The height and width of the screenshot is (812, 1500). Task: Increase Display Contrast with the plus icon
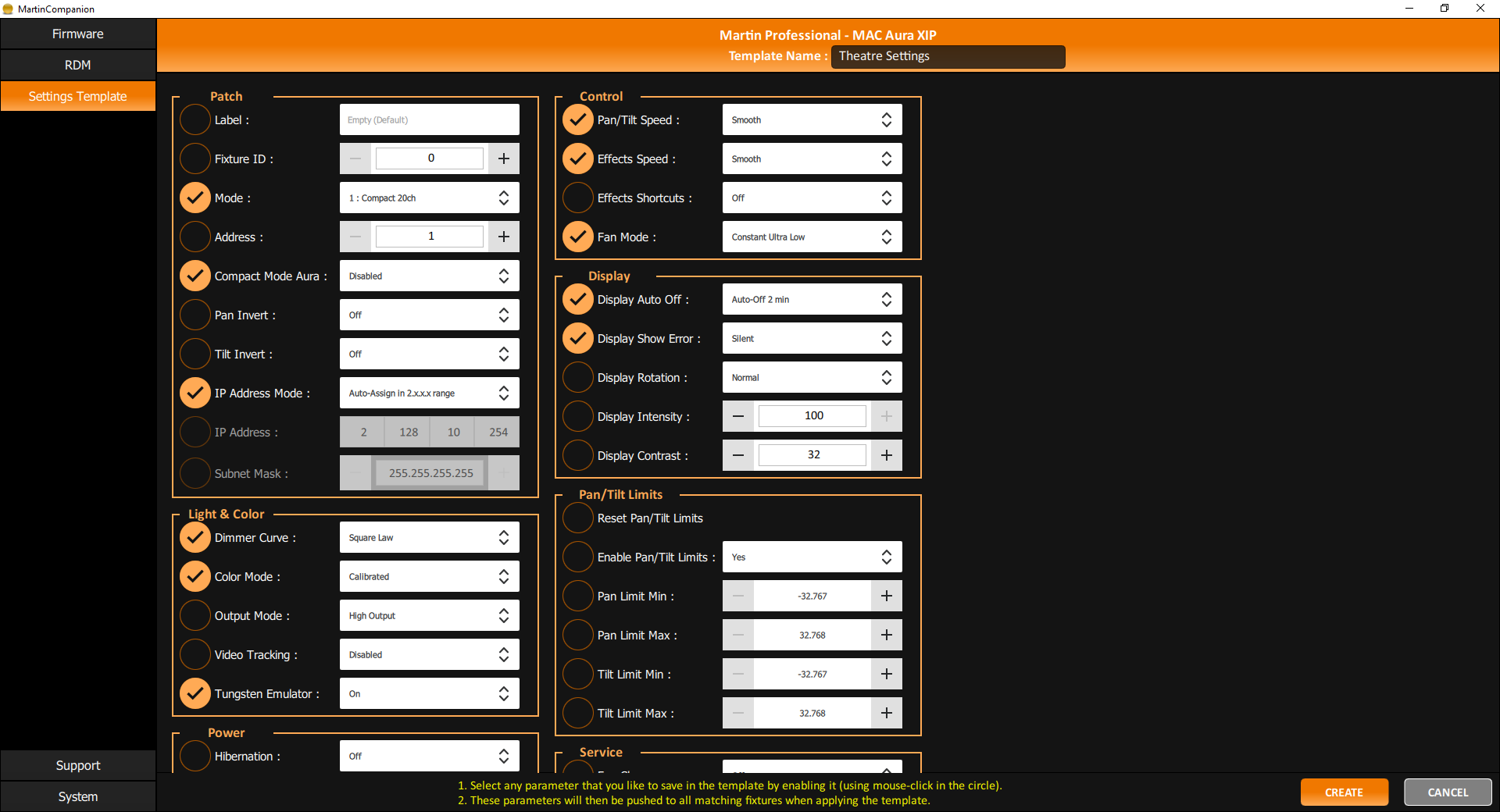[x=886, y=455]
